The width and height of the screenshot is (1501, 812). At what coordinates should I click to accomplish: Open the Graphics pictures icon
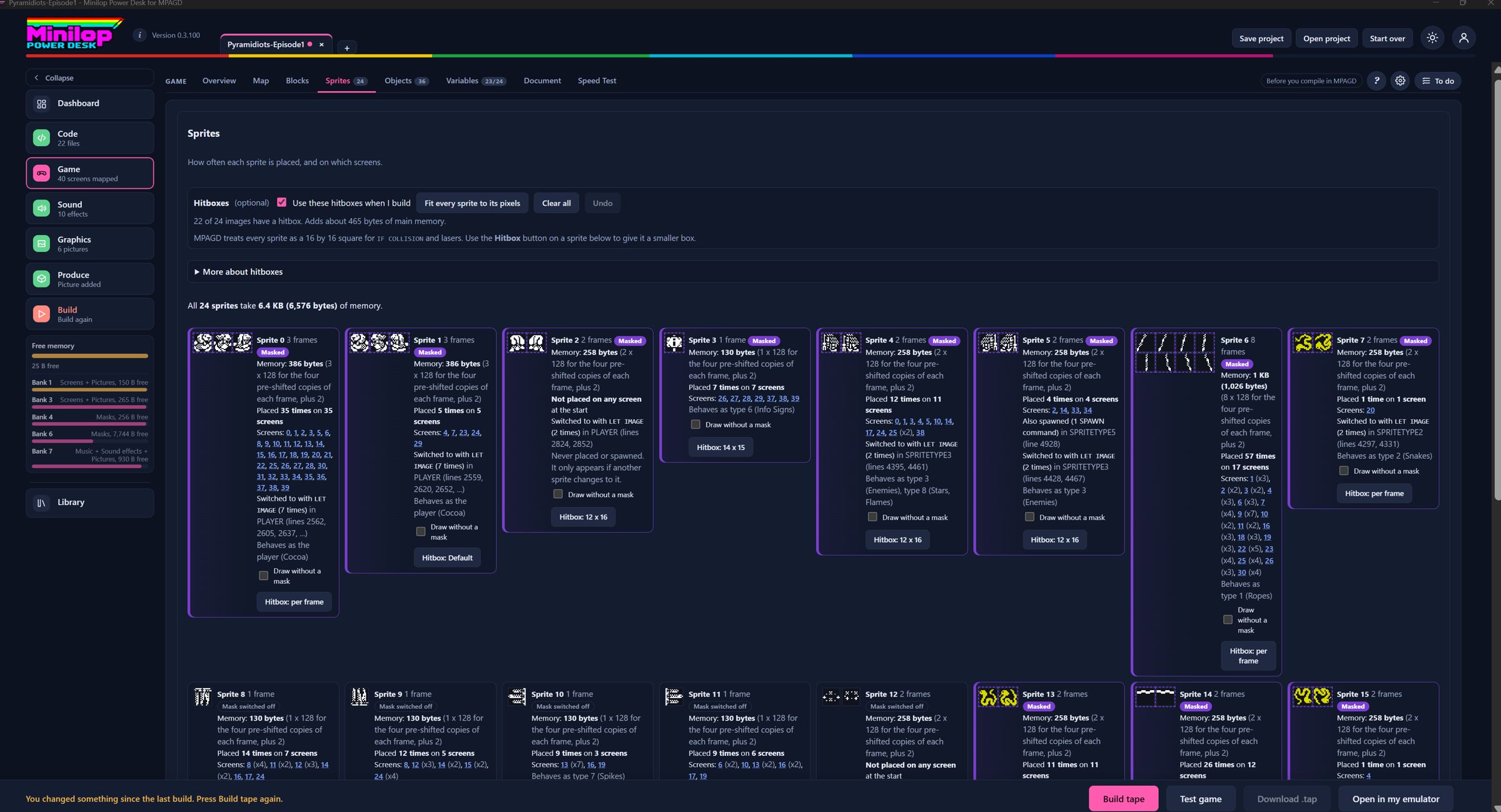[x=41, y=244]
